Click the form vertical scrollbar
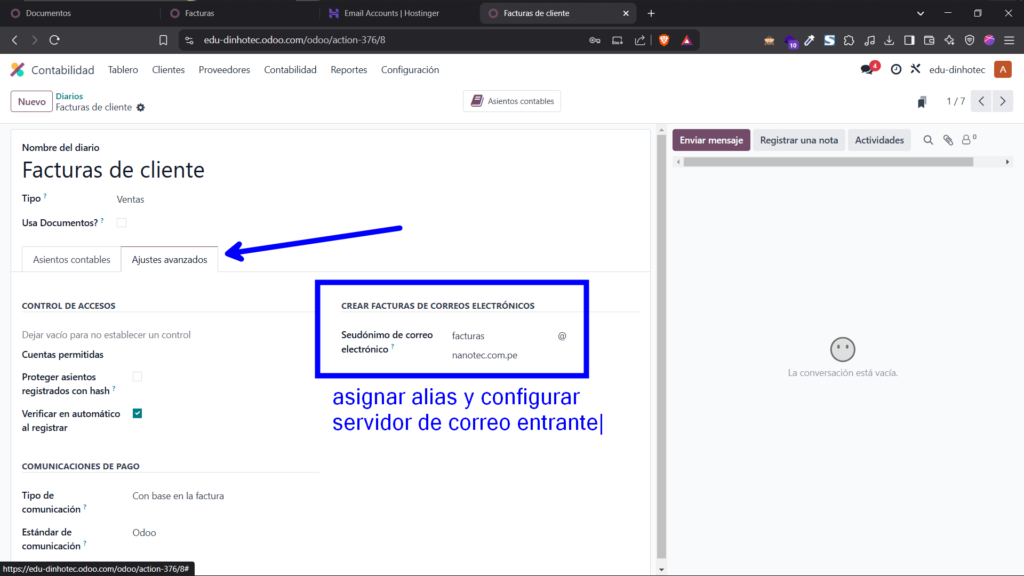1024x576 pixels. [x=662, y=346]
